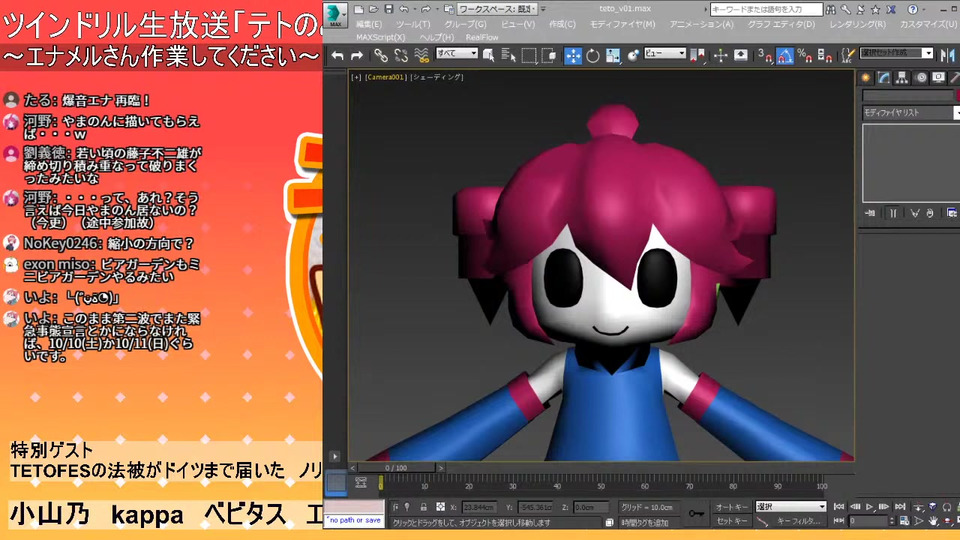Toggle Show End Result button
Viewport: 960px width, 540px height.
tap(893, 213)
